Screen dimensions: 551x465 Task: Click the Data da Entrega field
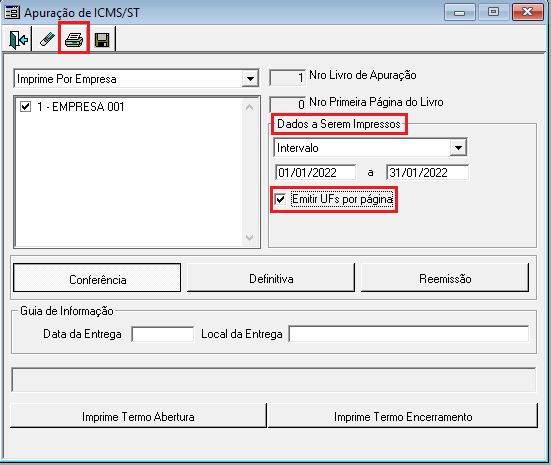pyautogui.click(x=163, y=334)
